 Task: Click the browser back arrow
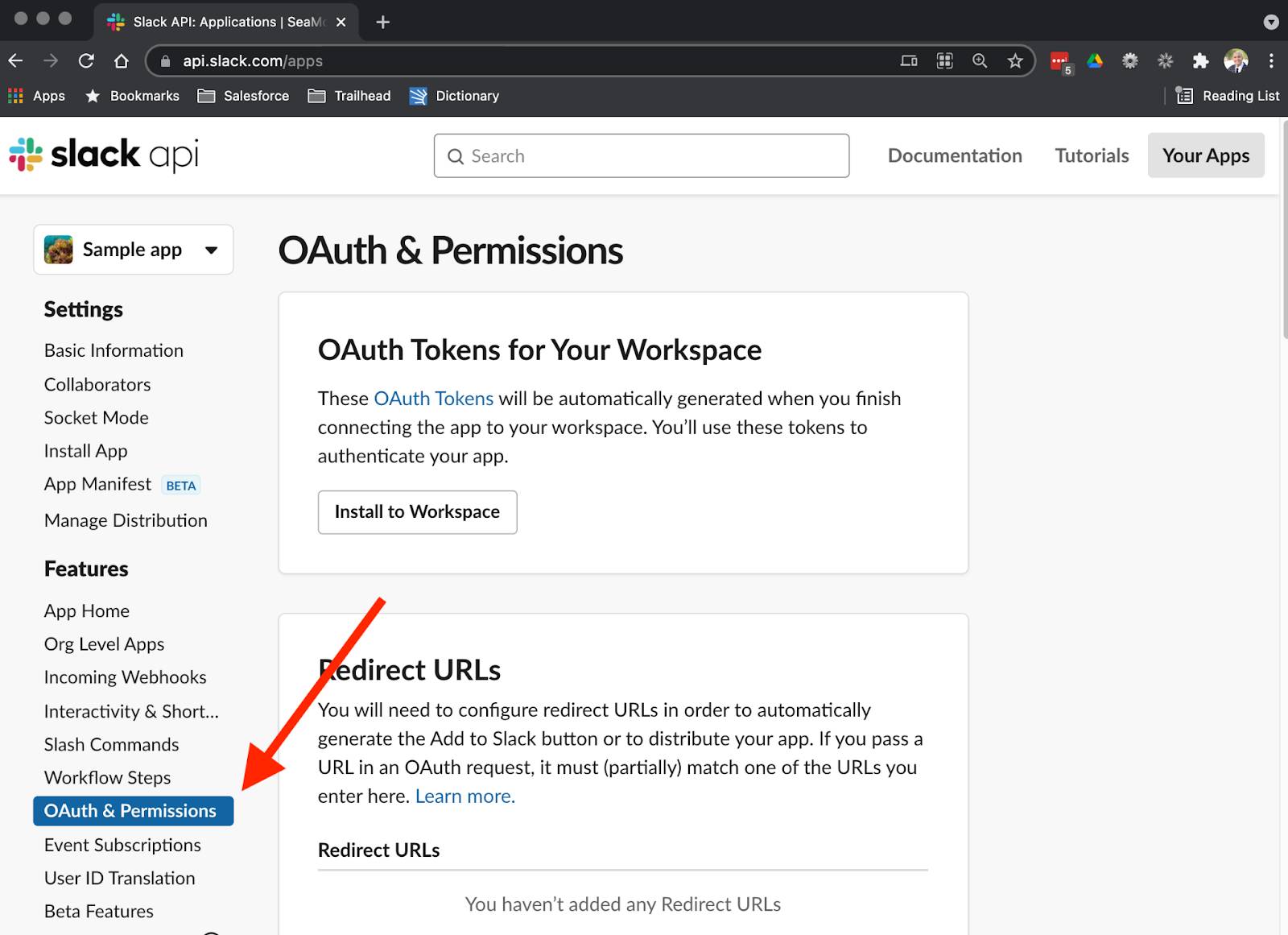(15, 60)
